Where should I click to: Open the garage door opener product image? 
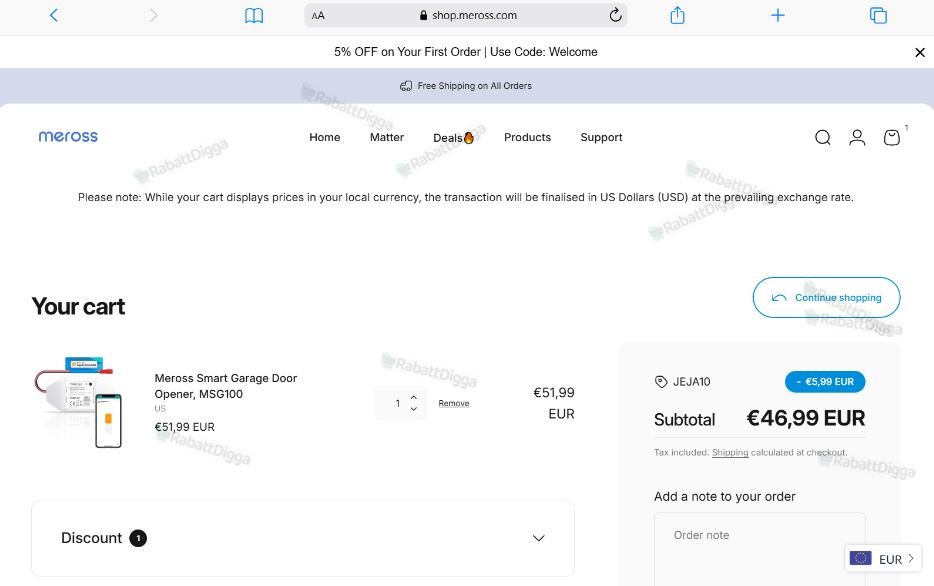pos(79,402)
